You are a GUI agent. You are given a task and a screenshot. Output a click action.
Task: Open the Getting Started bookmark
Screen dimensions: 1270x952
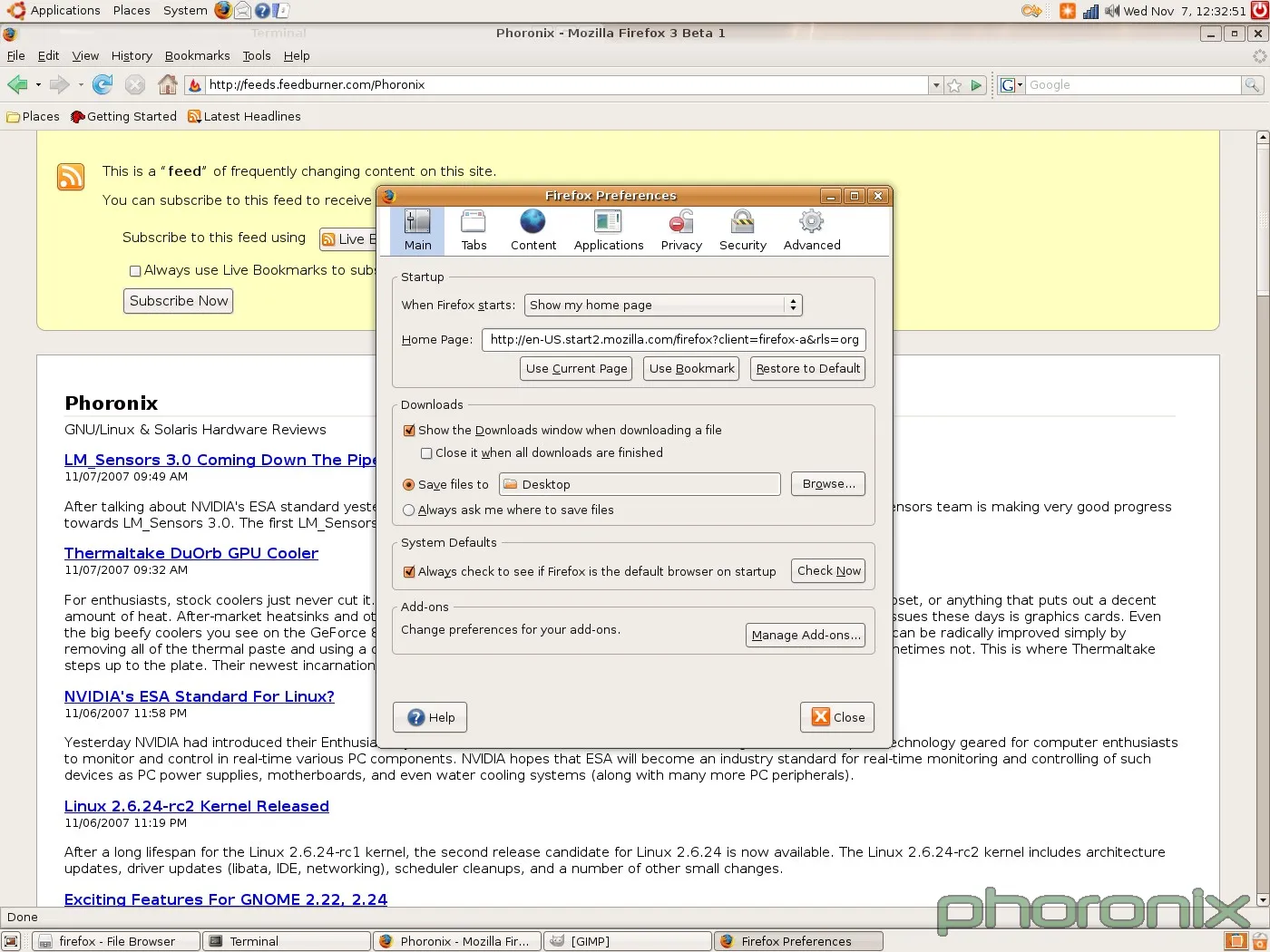[123, 116]
